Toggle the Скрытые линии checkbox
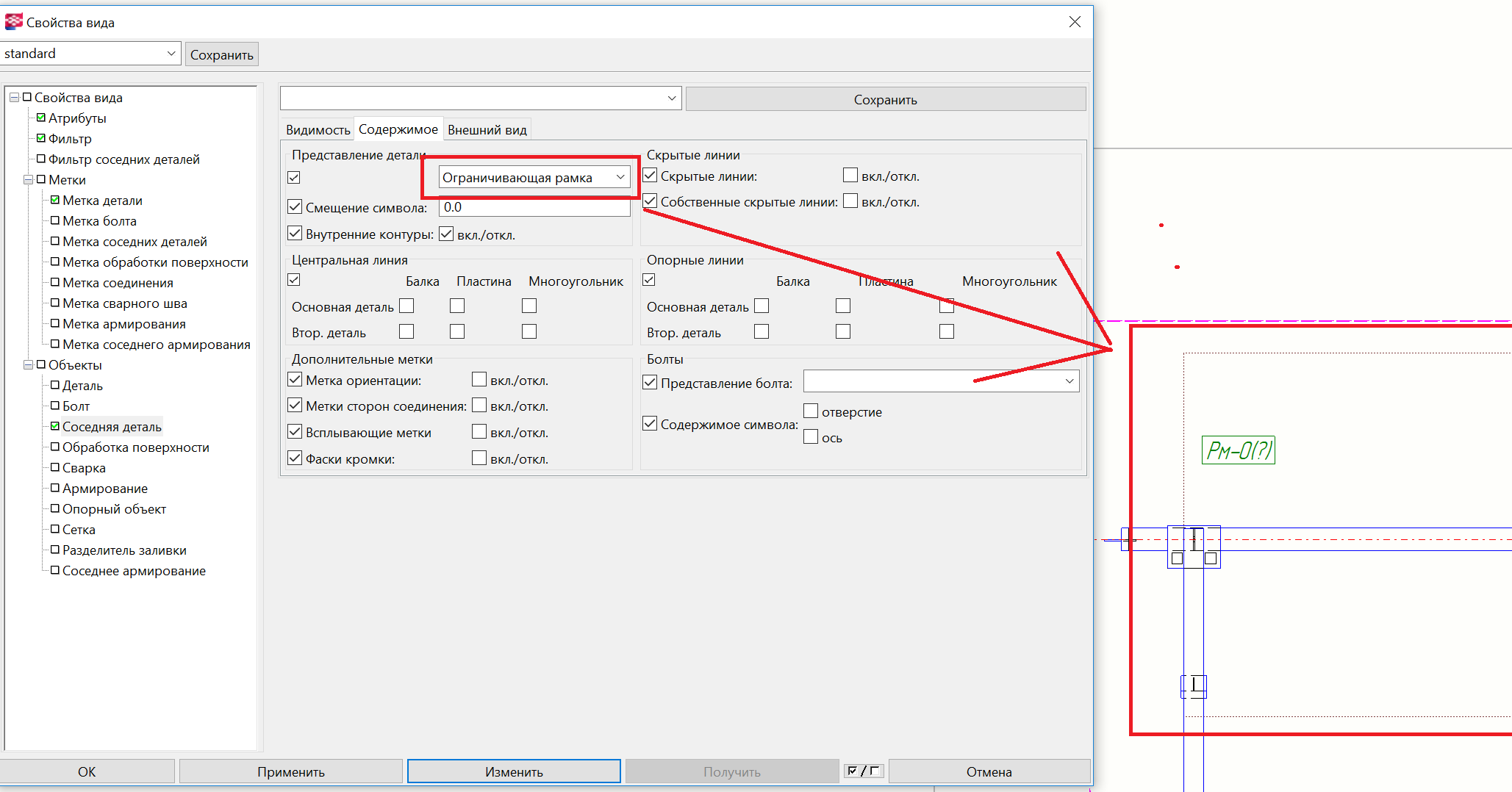This screenshot has height=792, width=1512. 650,176
